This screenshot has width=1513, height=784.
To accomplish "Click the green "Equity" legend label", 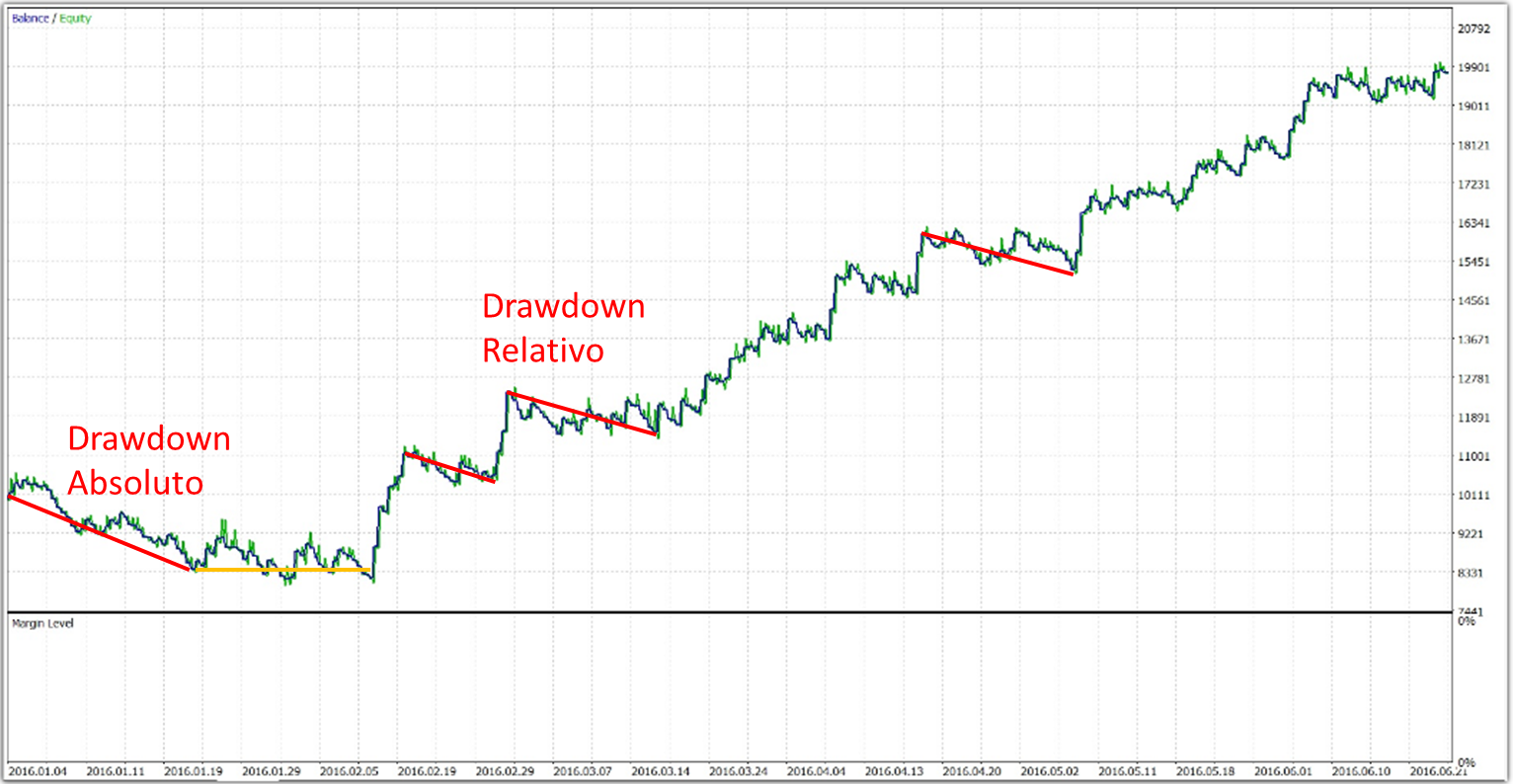I will pyautogui.click(x=75, y=19).
